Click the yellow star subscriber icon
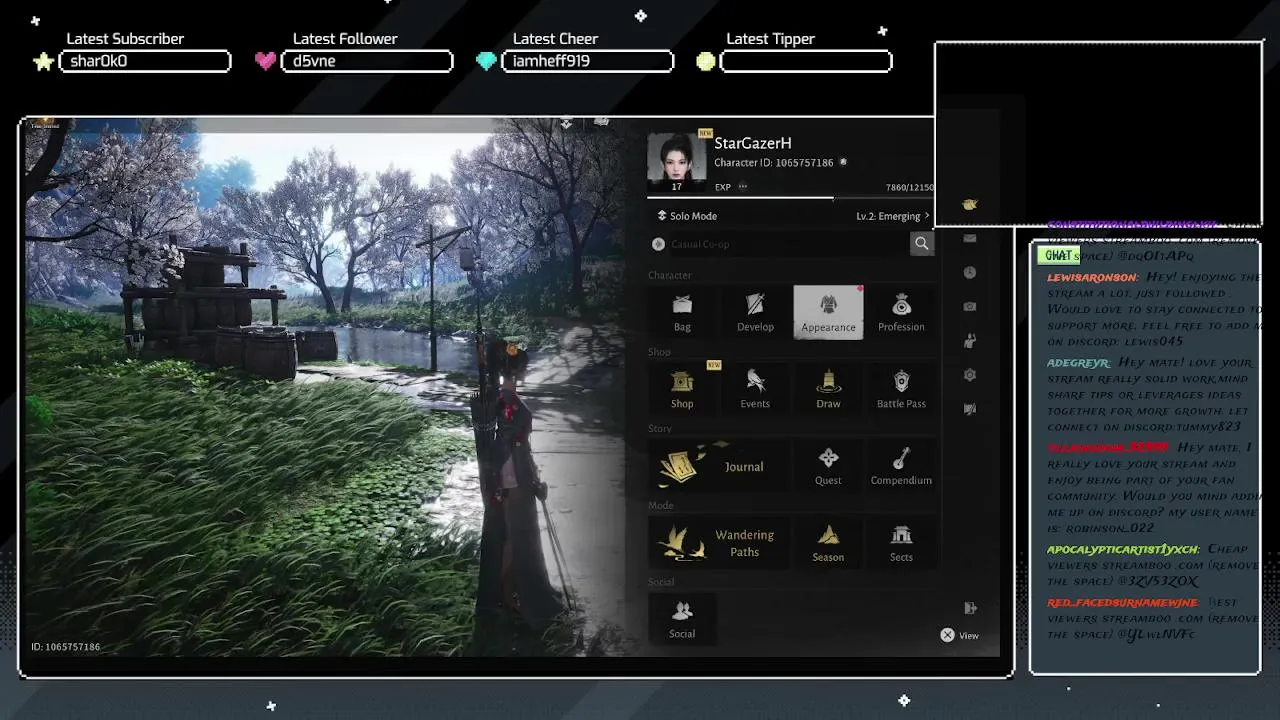Screen dimensions: 1280x720 [x=43, y=61]
